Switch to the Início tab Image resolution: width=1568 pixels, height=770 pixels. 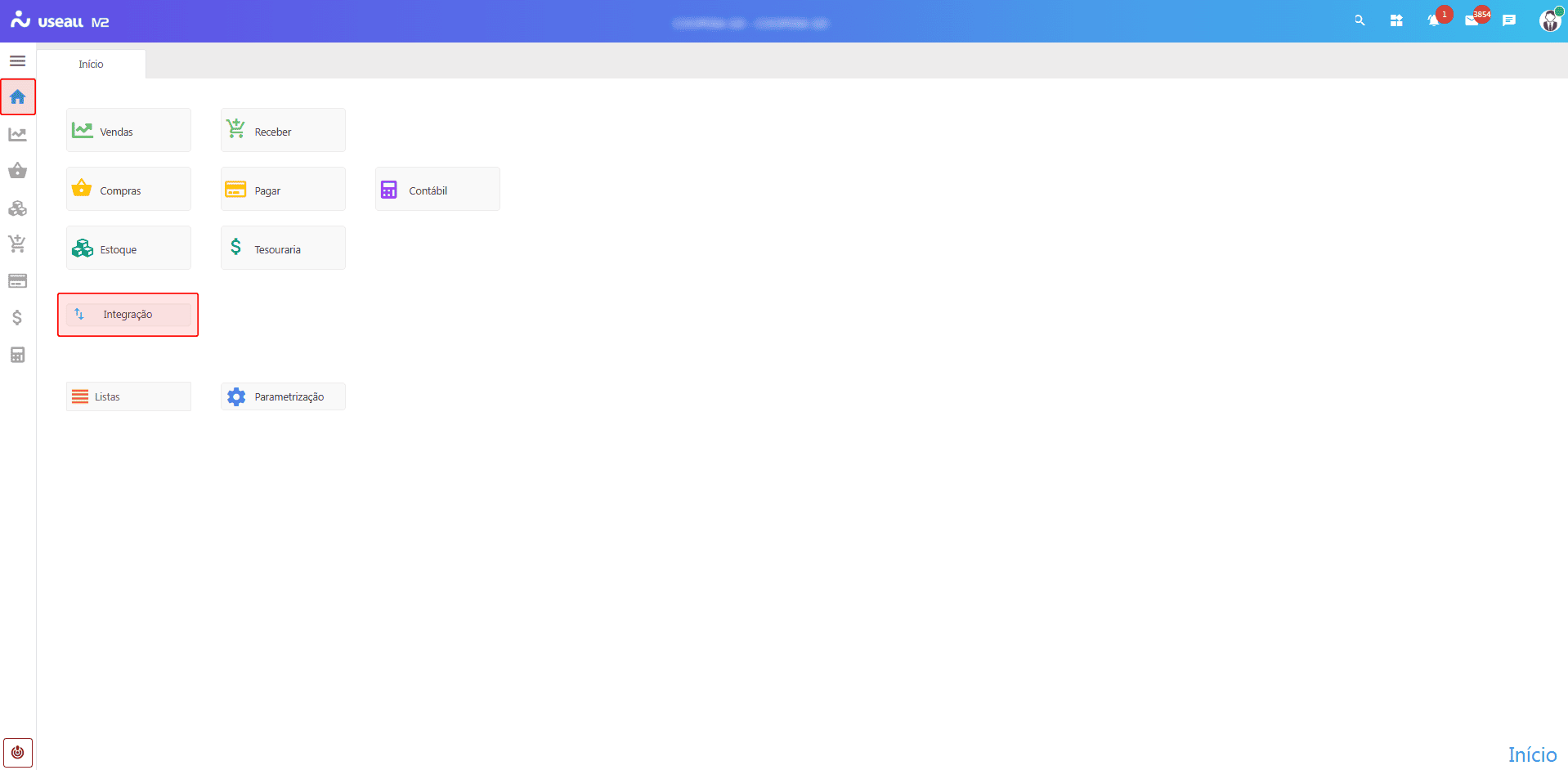[91, 65]
